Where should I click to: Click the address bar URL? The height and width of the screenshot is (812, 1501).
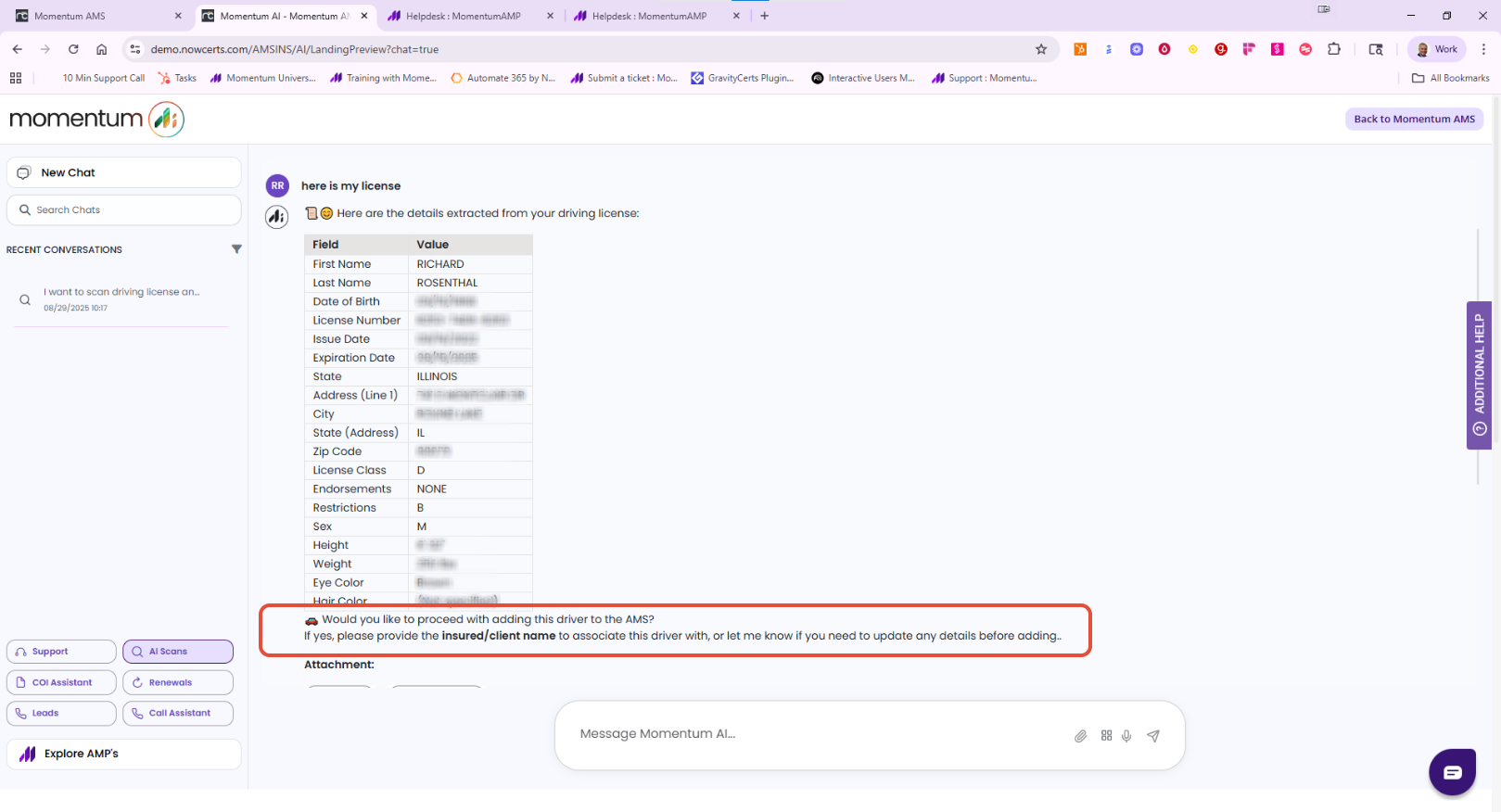[295, 49]
